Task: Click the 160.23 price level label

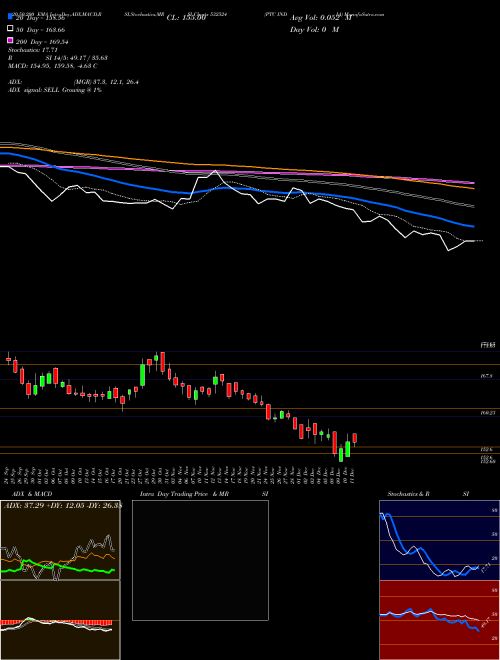Action: (487, 413)
